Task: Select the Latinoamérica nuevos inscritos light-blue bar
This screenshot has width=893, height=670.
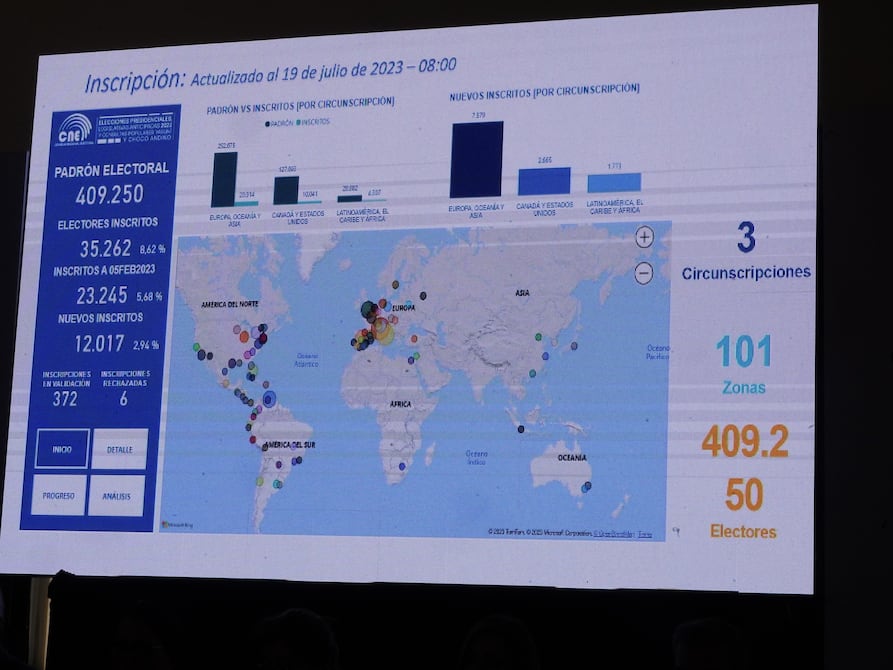Action: (x=614, y=183)
